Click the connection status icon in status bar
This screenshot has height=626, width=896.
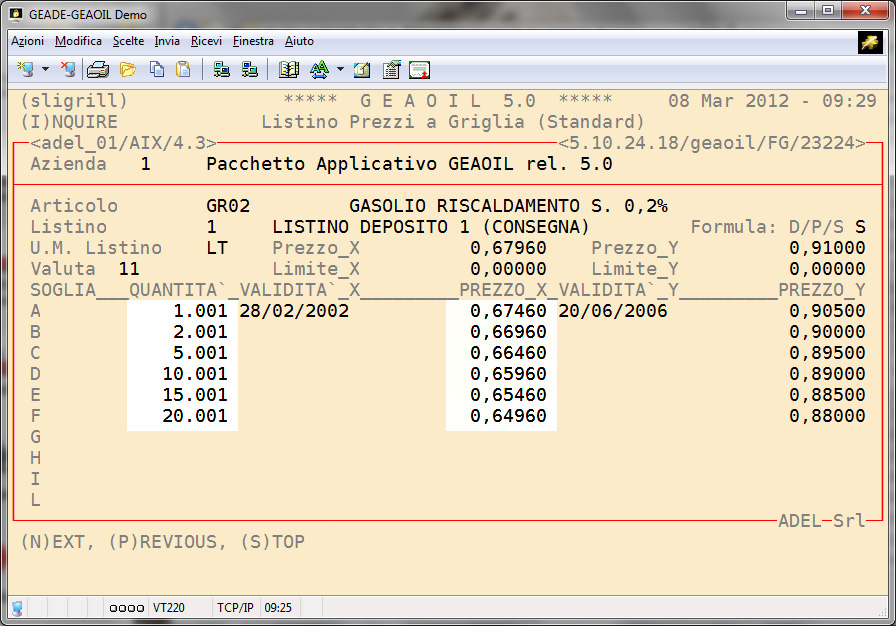[x=17, y=607]
